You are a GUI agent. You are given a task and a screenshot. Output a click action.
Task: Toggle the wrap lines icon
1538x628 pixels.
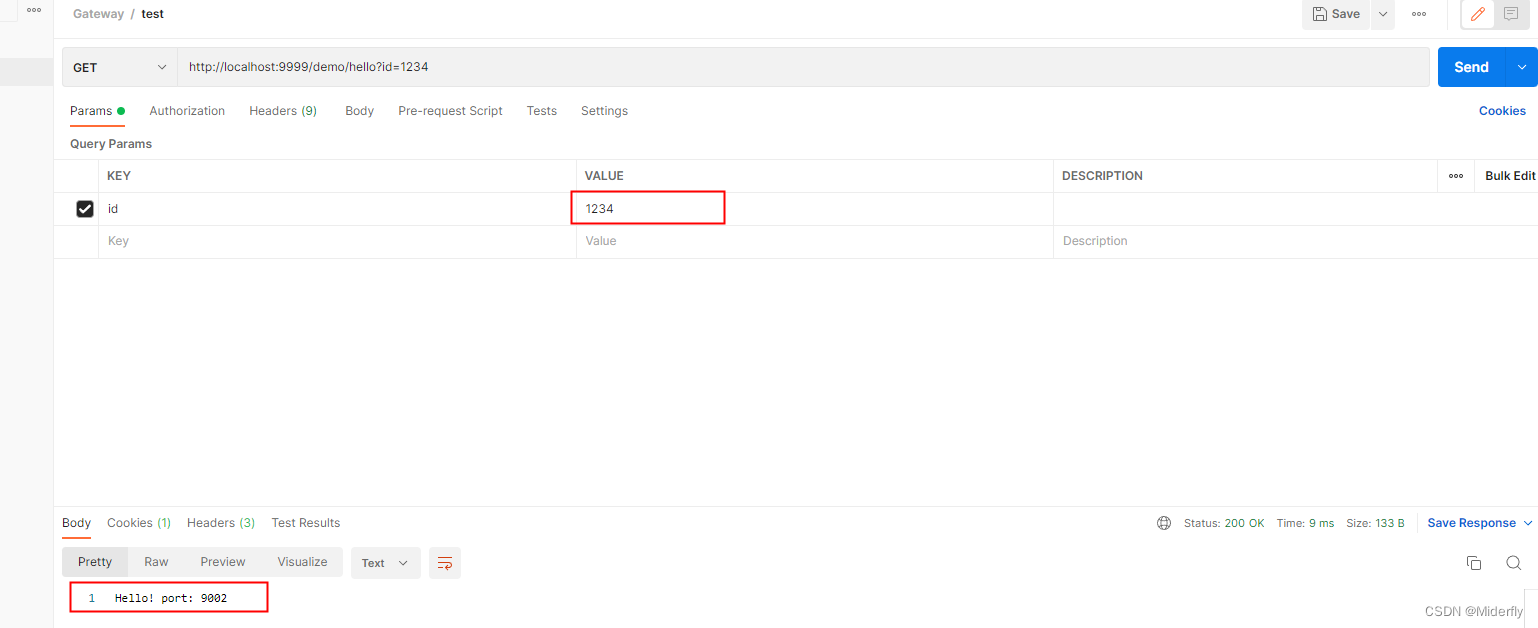[445, 563]
